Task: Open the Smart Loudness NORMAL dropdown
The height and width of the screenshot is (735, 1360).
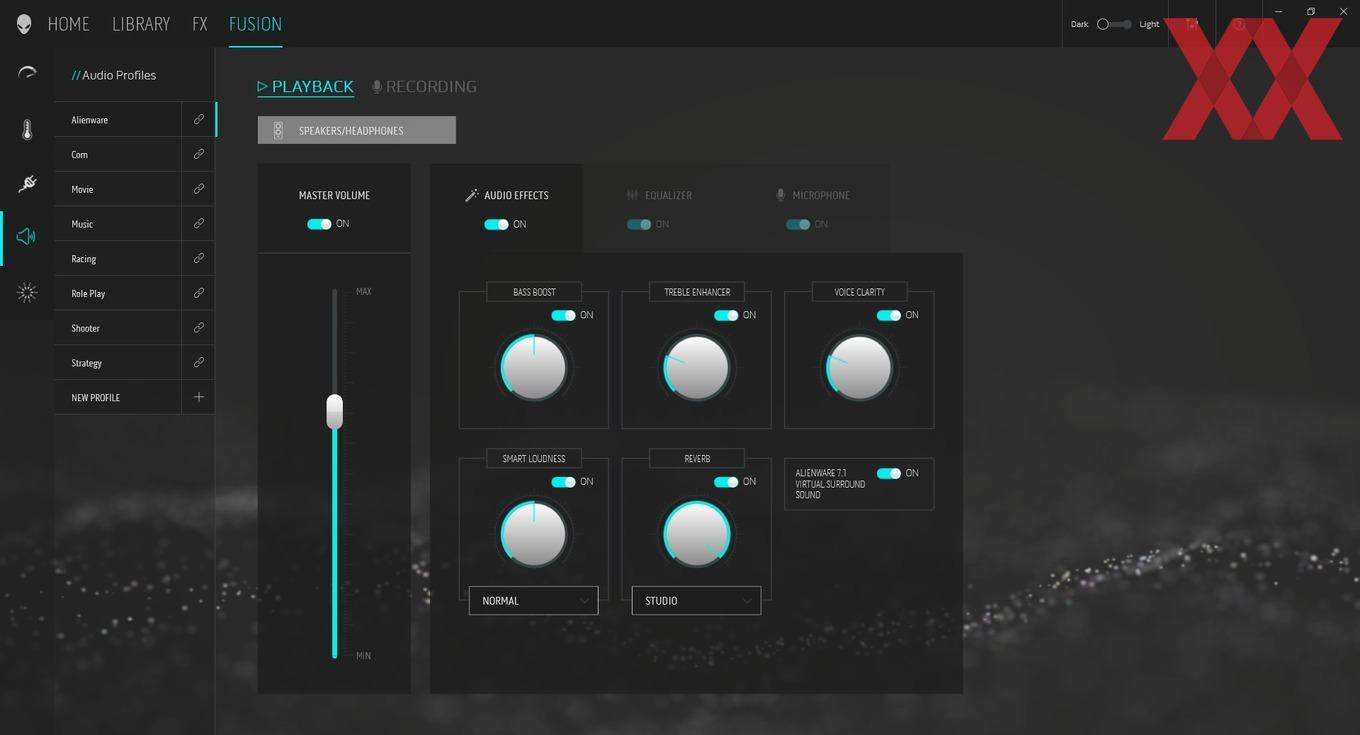Action: 534,600
